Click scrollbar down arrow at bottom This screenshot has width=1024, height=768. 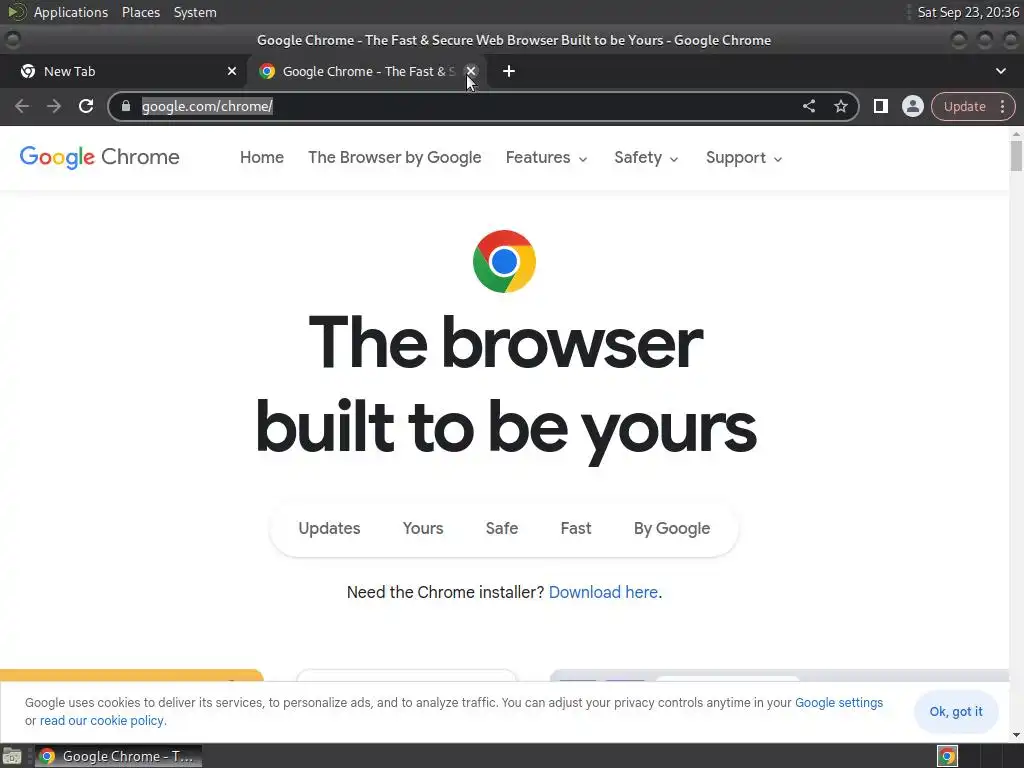tap(1016, 735)
